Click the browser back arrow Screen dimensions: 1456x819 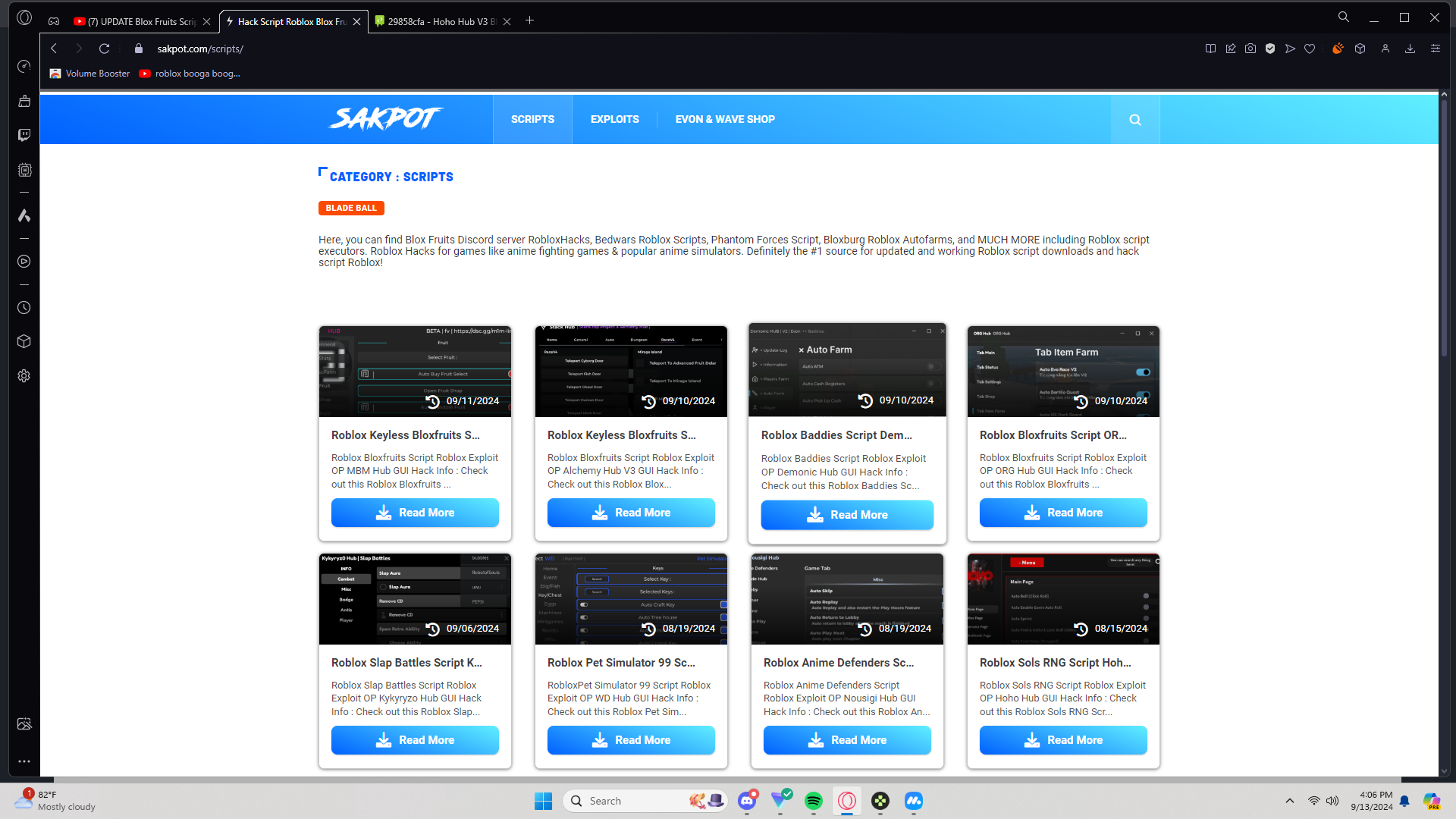54,49
